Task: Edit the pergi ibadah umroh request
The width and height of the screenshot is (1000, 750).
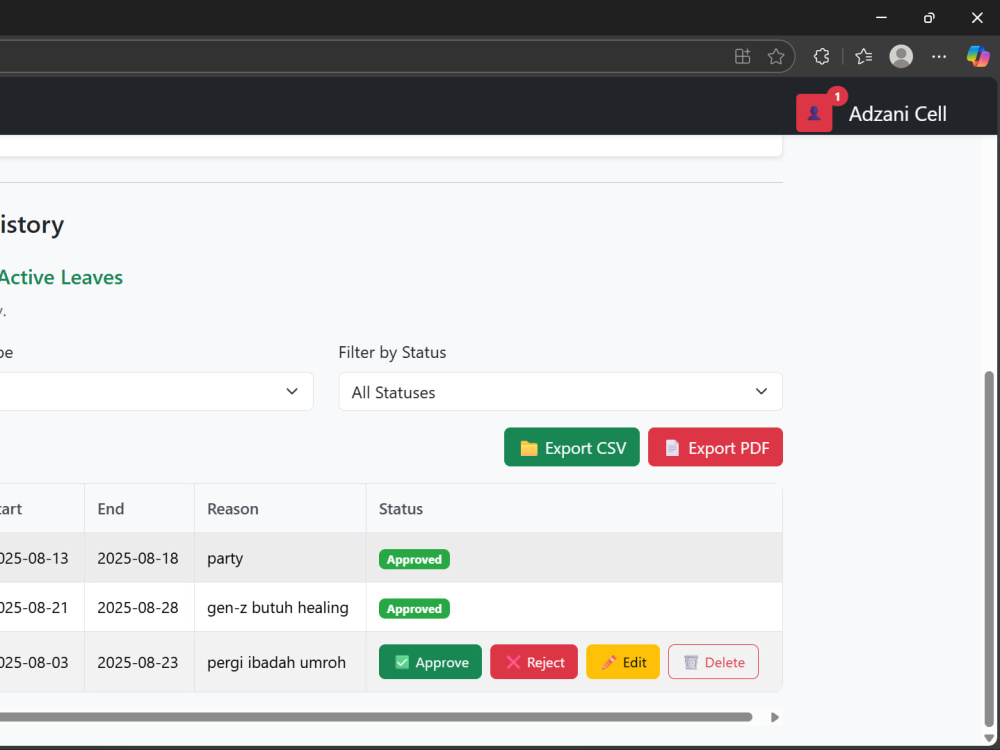Action: [x=622, y=662]
